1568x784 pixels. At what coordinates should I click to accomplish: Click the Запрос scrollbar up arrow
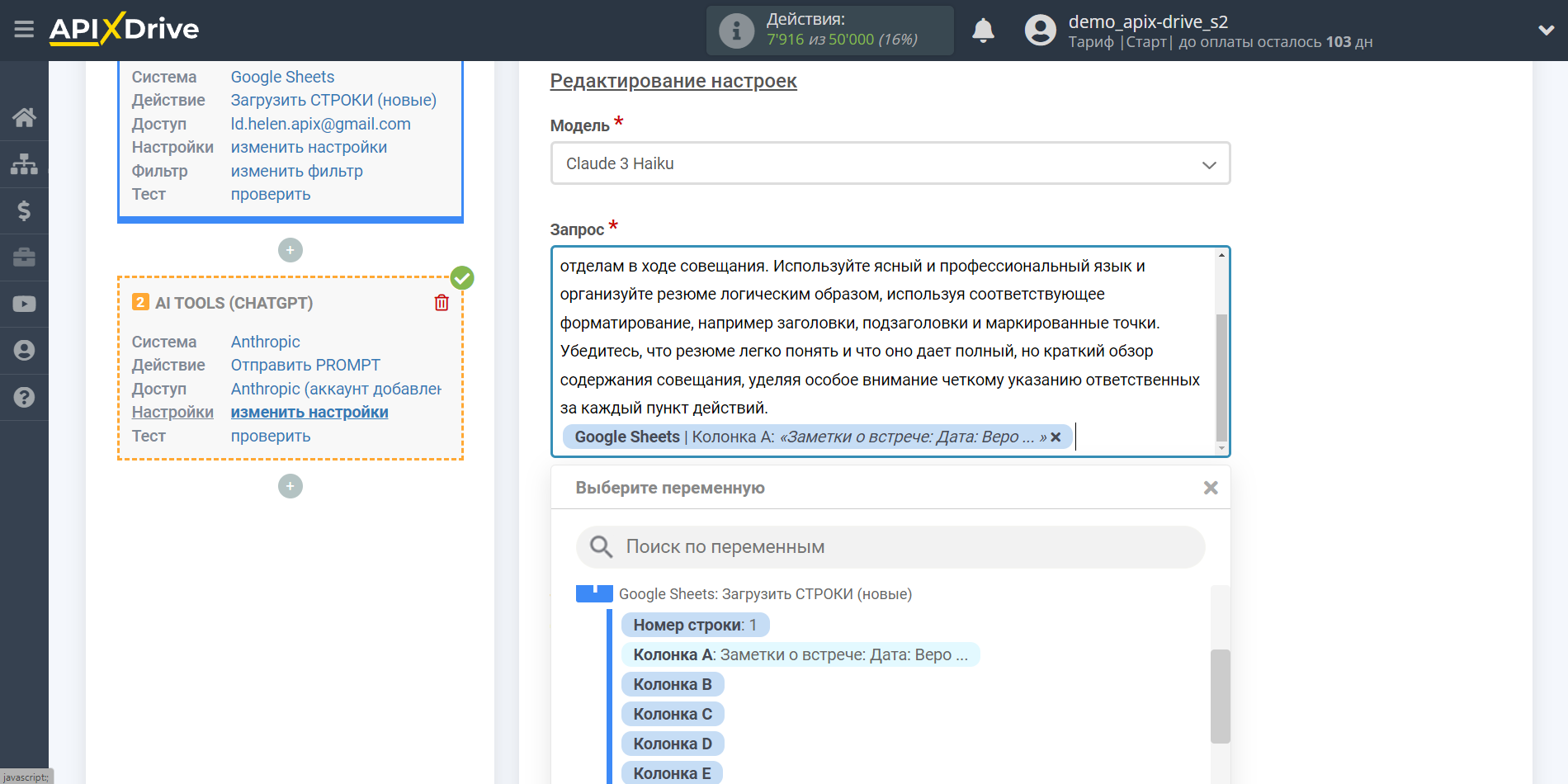coord(1221,255)
